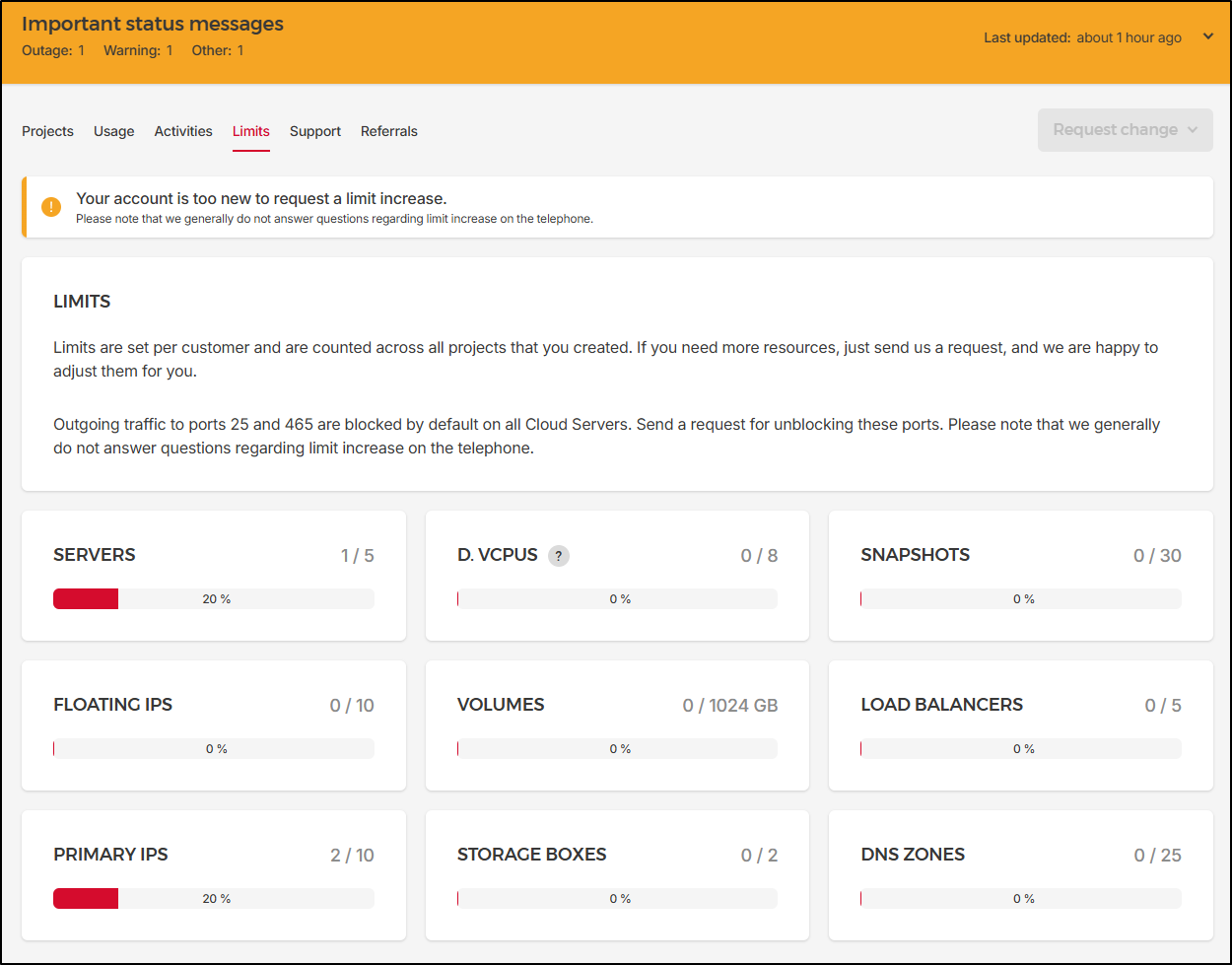Viewport: 1232px width, 965px height.
Task: Go to the Activities tab
Action: click(x=183, y=131)
